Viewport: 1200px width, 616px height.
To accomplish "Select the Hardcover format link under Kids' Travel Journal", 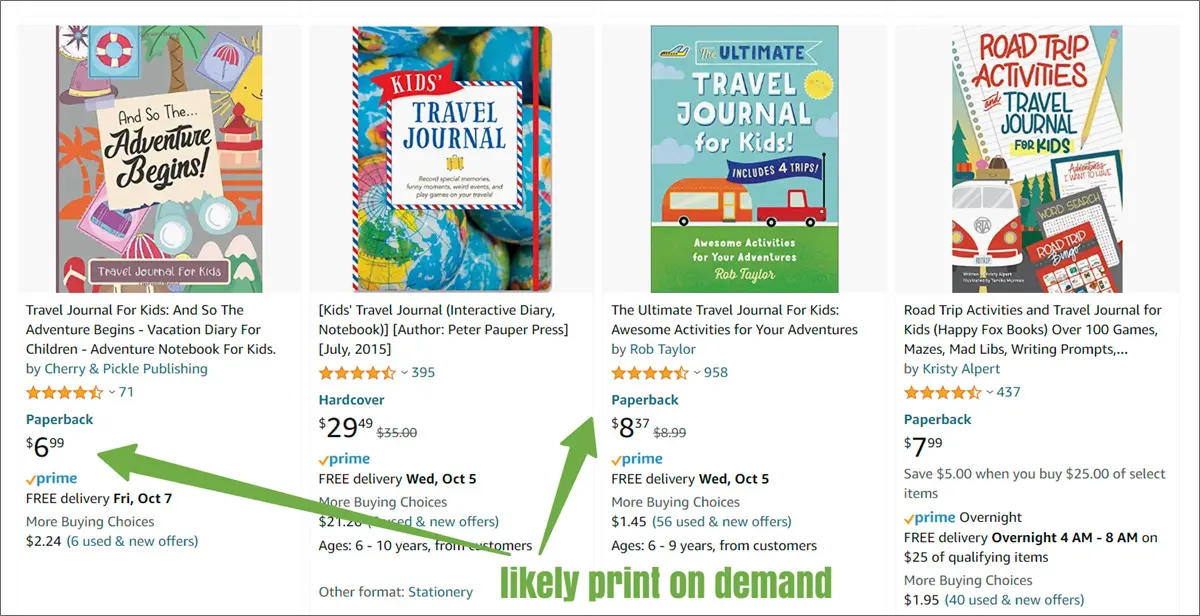I will 351,399.
